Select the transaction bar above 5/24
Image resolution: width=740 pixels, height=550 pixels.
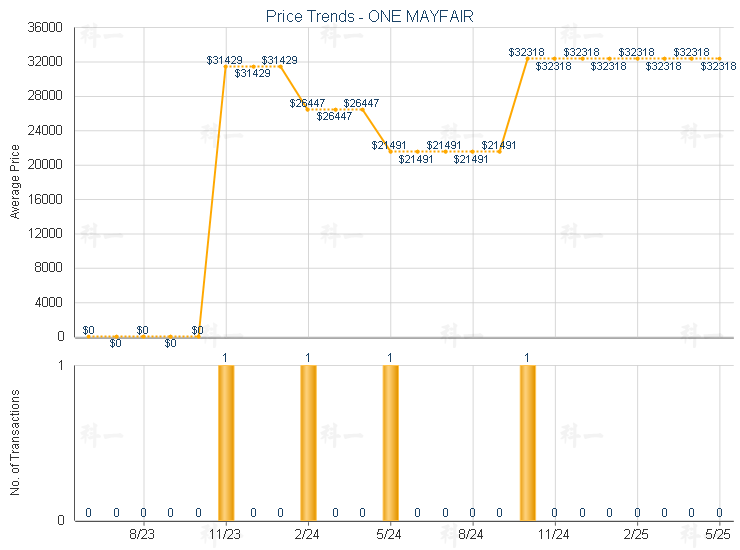point(390,442)
